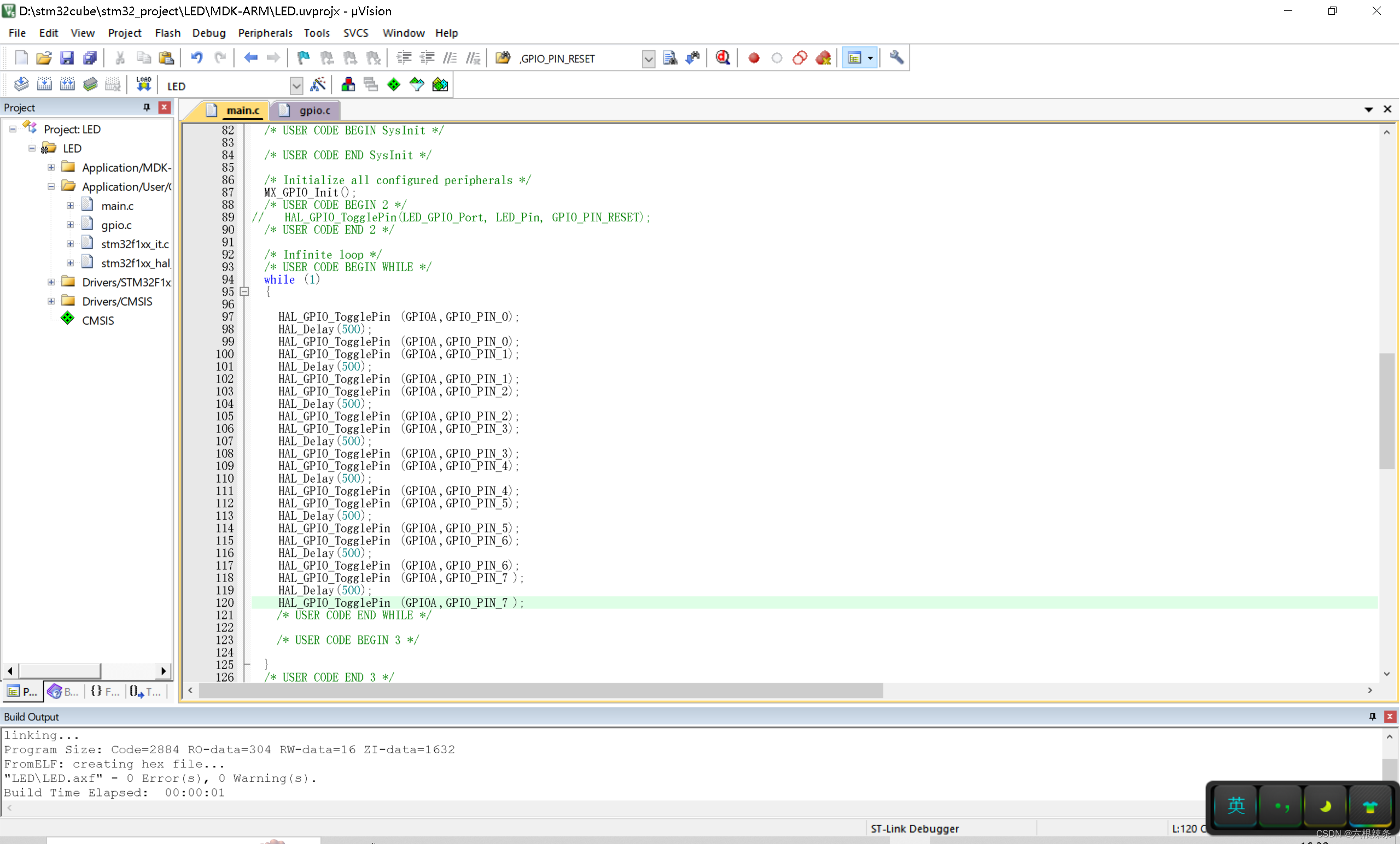This screenshot has width=1400, height=844.
Task: Open Options for Target magic wand
Action: pos(318,85)
